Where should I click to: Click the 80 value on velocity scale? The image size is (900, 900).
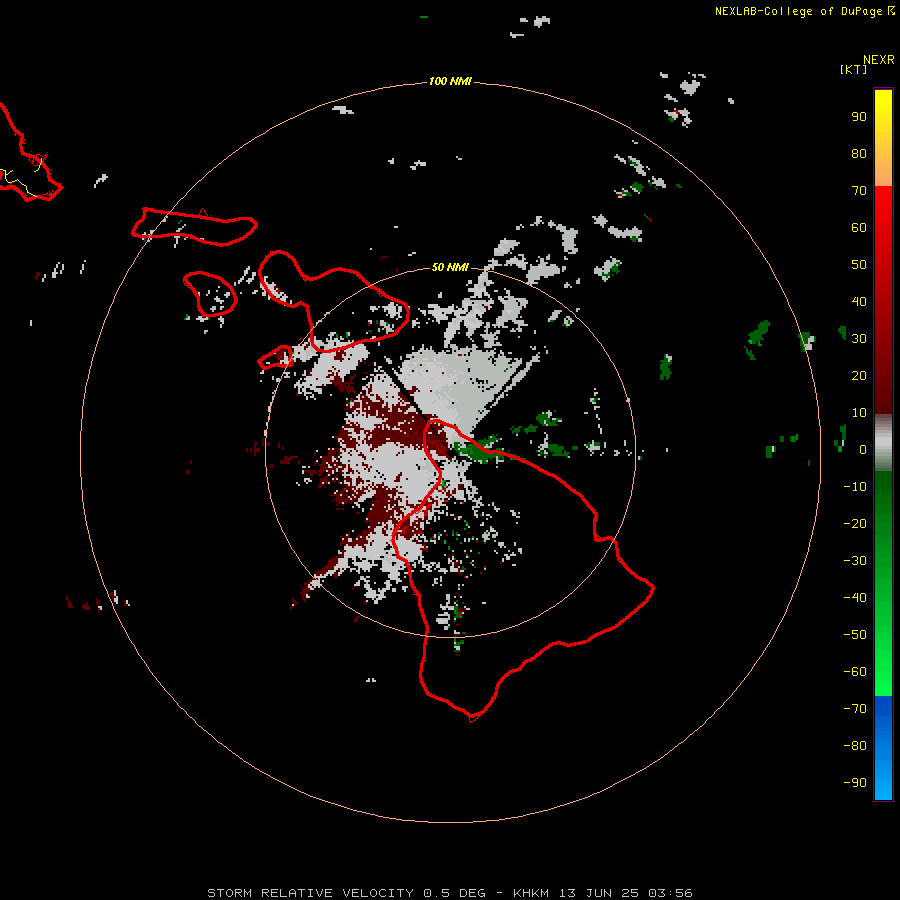859,154
